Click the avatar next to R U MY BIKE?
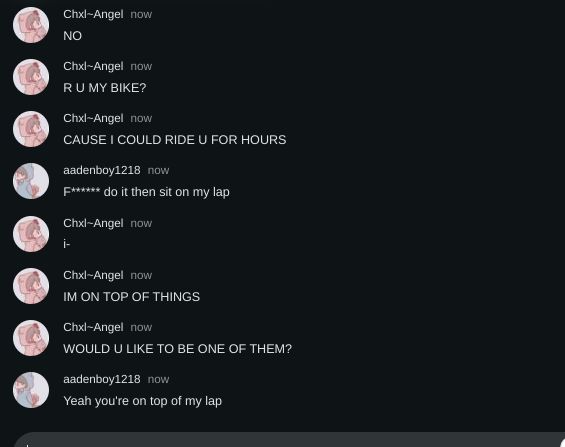This screenshot has height=447, width=565. [x=31, y=77]
